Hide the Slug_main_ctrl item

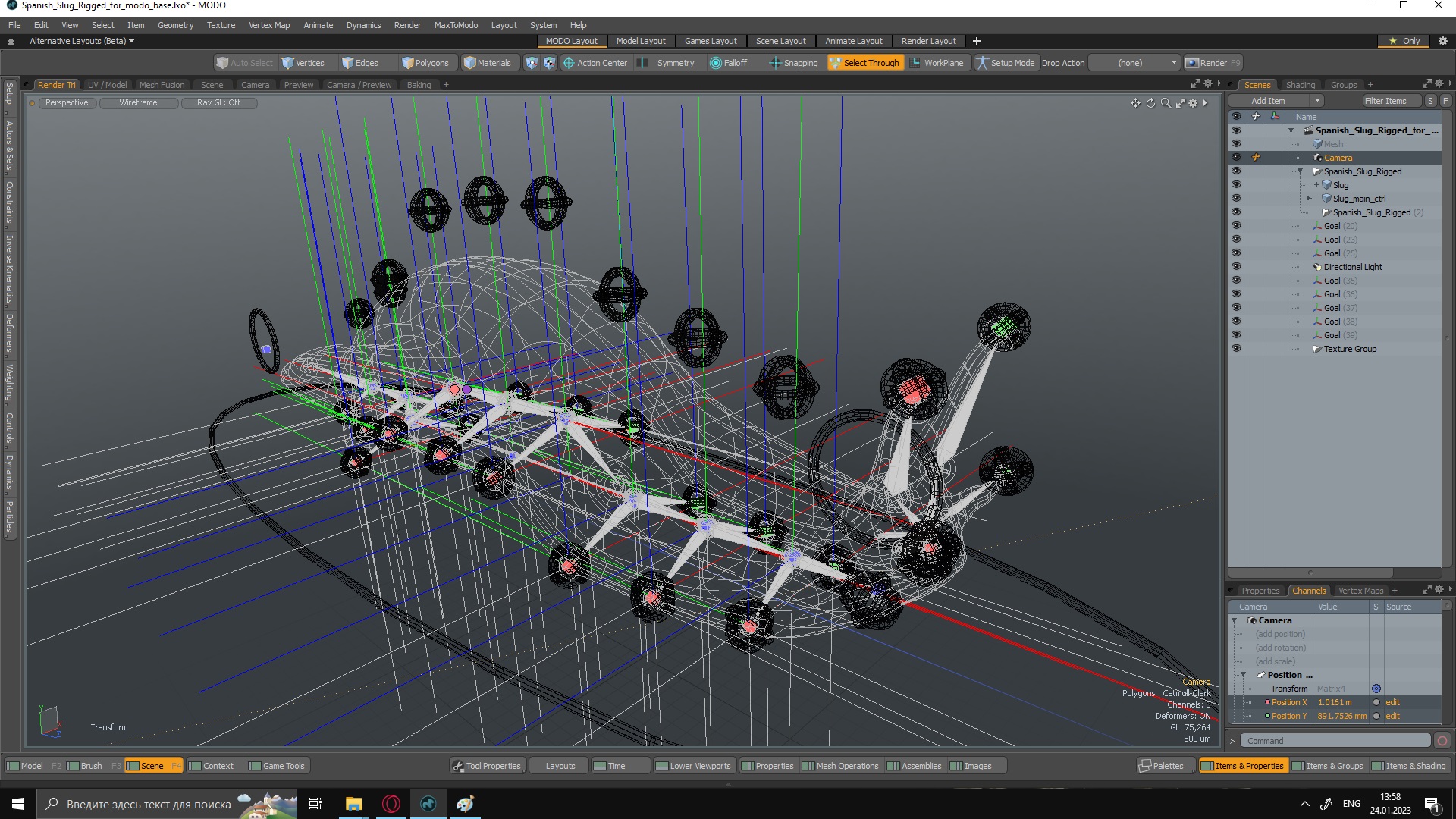click(1237, 199)
